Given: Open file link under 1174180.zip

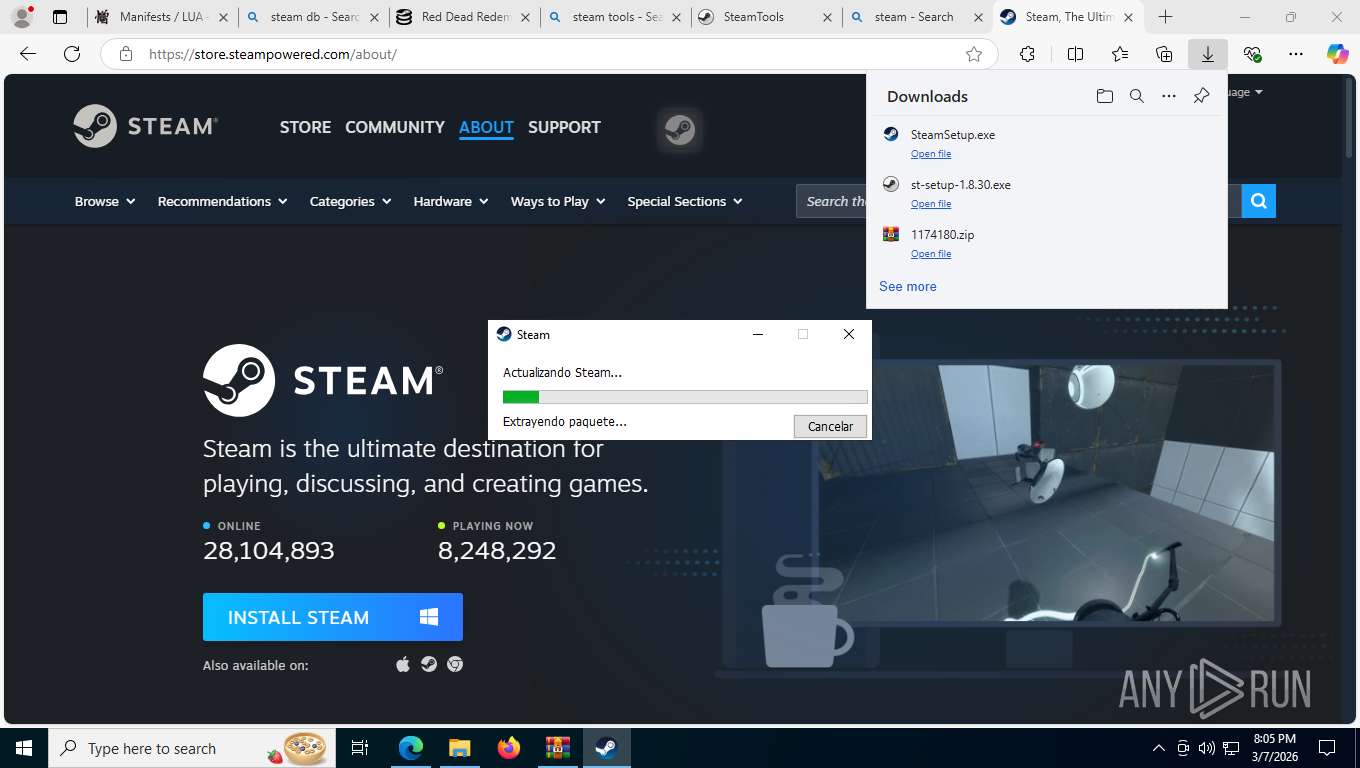Looking at the screenshot, I should point(931,254).
